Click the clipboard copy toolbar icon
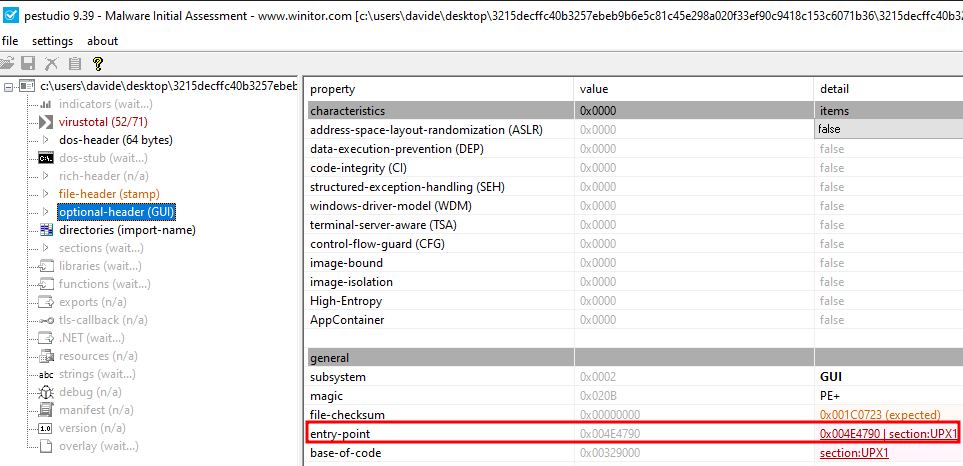This screenshot has height=466, width=963. 75,63
